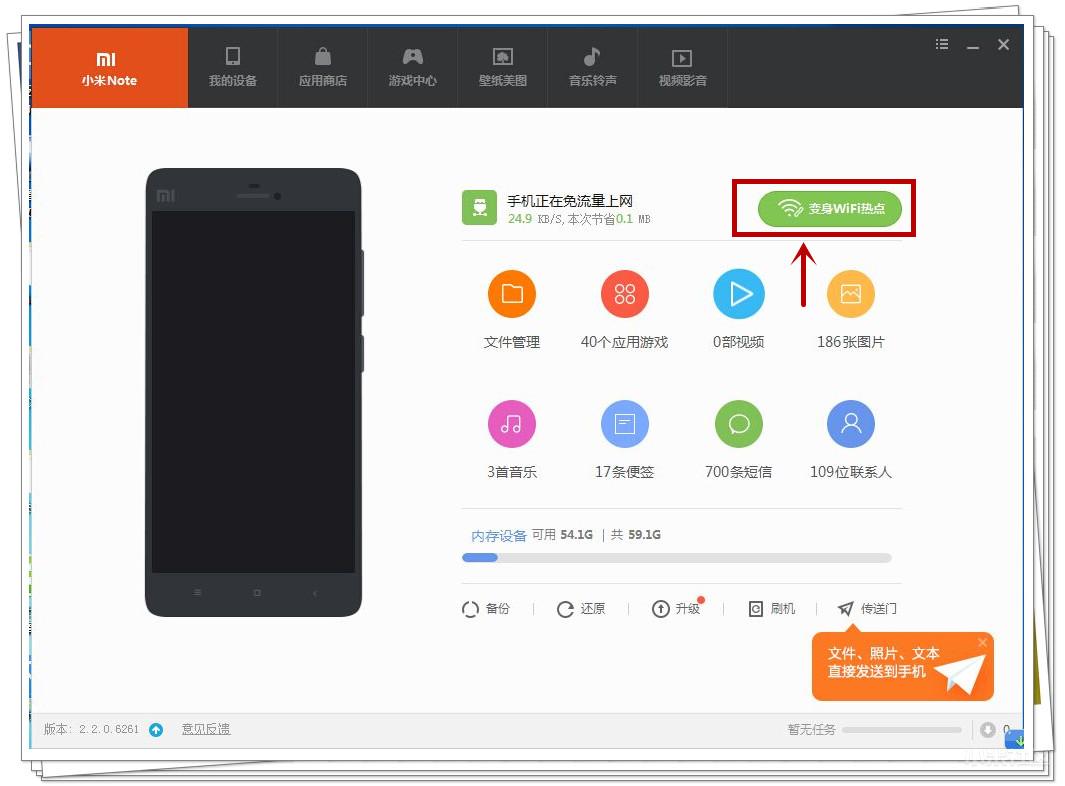
Task: Switch to the 小米Note device tab
Action: click(109, 67)
